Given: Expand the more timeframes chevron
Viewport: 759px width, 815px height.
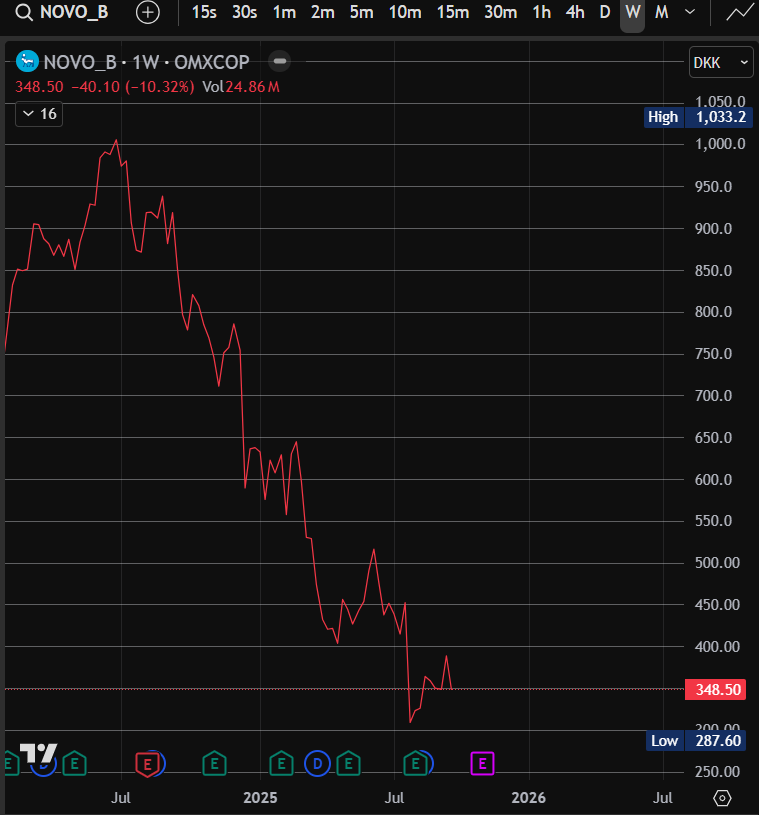Looking at the screenshot, I should pyautogui.click(x=690, y=13).
